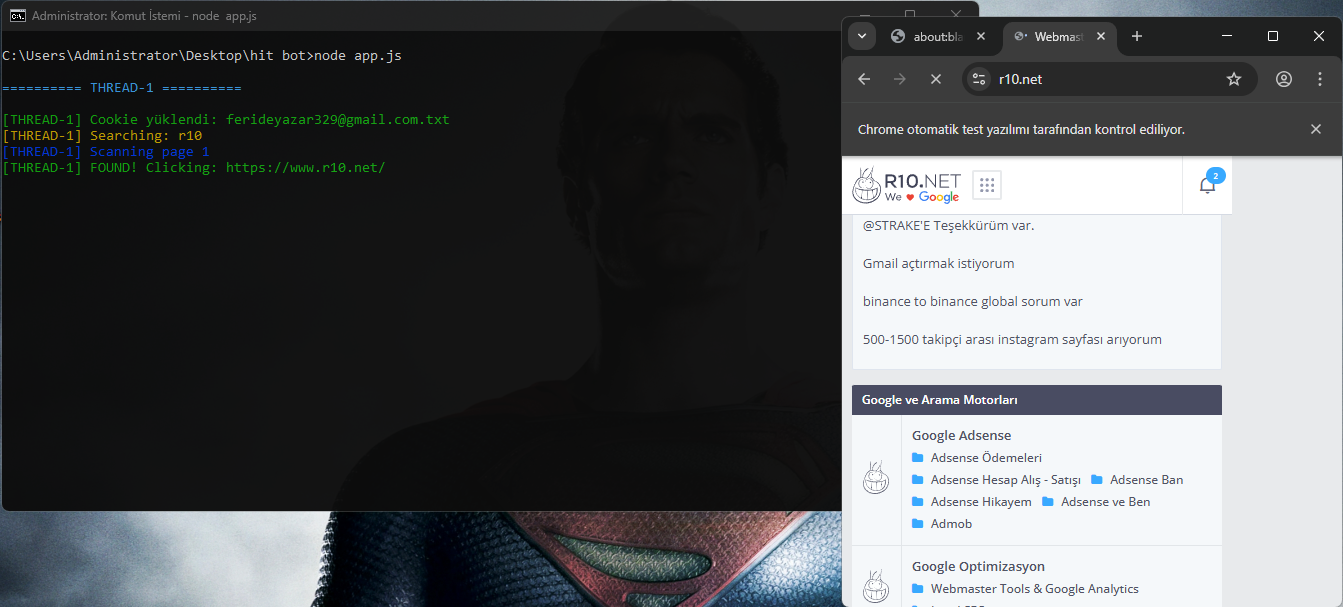Bookmark page with the star icon
Viewport: 1343px width, 607px height.
[x=1233, y=79]
